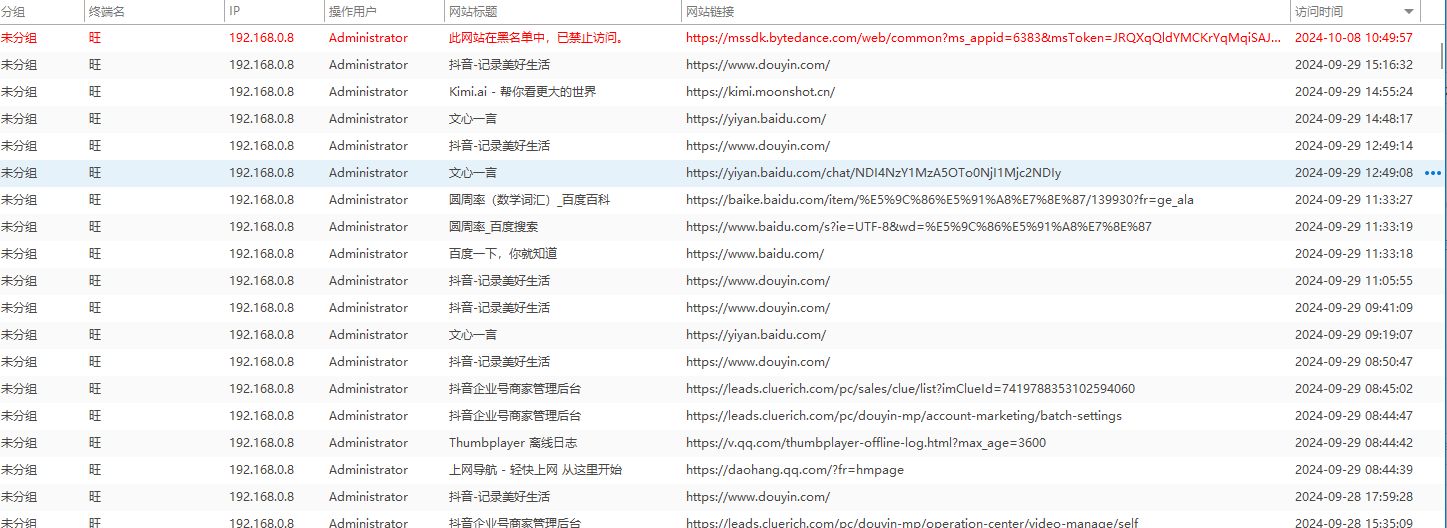
Task: Open the three-dots menu on highlighted row
Action: tap(1434, 173)
